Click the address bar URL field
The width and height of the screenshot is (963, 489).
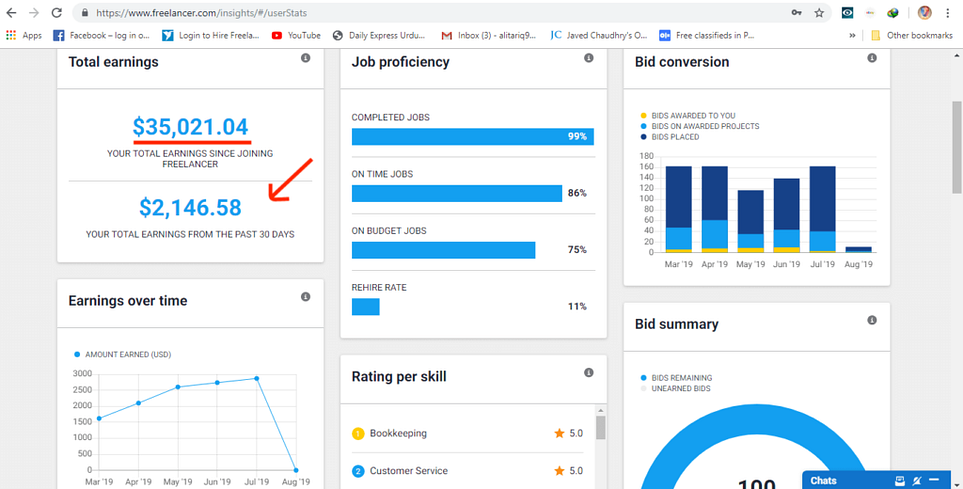430,13
